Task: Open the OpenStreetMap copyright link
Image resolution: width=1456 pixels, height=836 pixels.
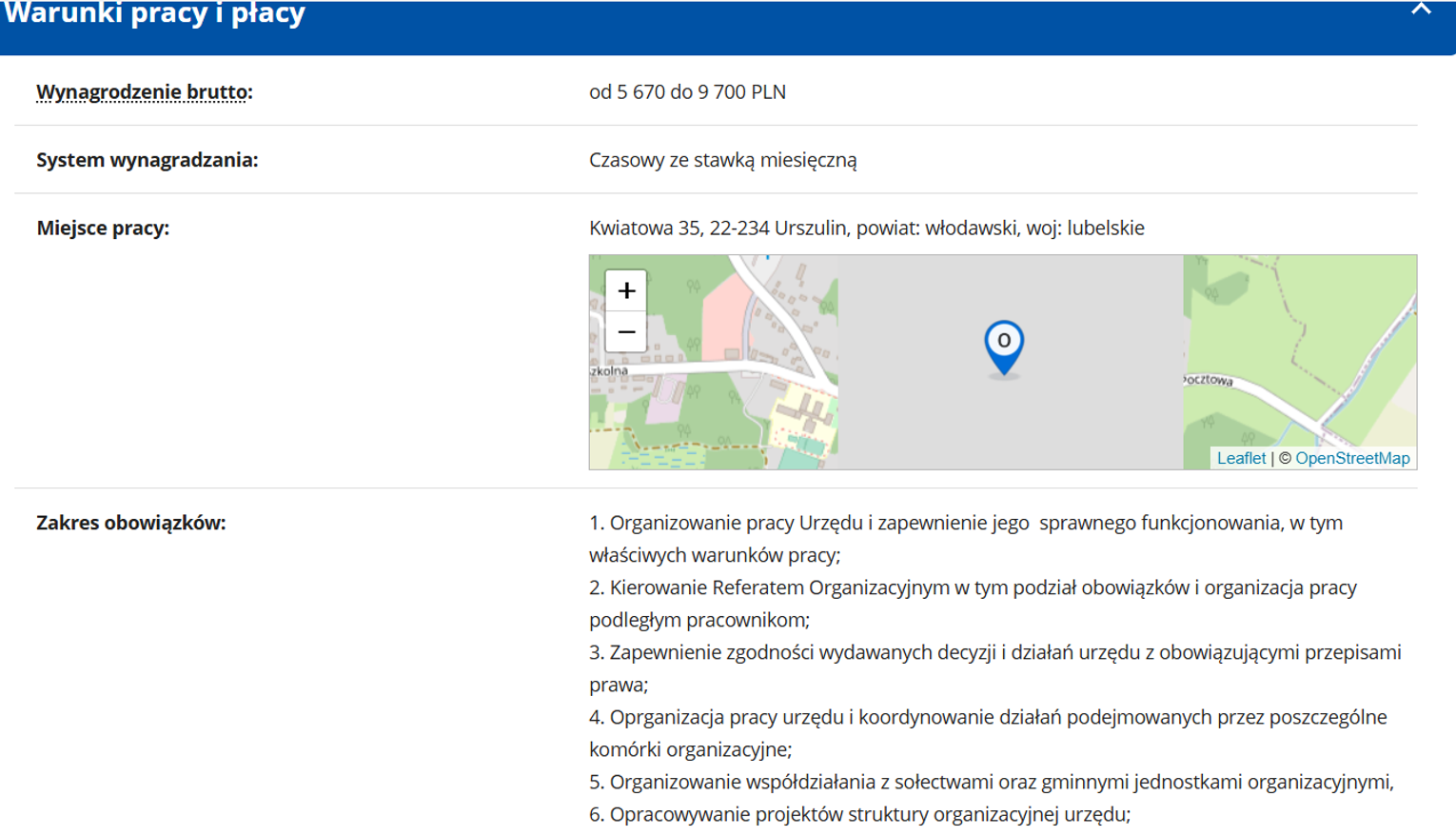Action: coord(1351,458)
